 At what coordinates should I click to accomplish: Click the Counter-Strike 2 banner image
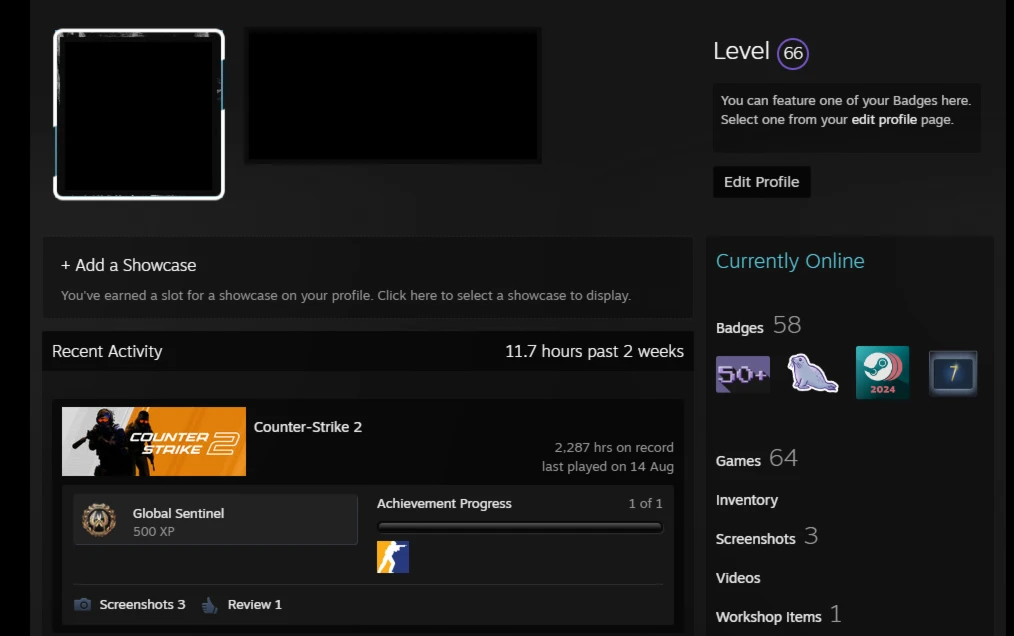(154, 441)
